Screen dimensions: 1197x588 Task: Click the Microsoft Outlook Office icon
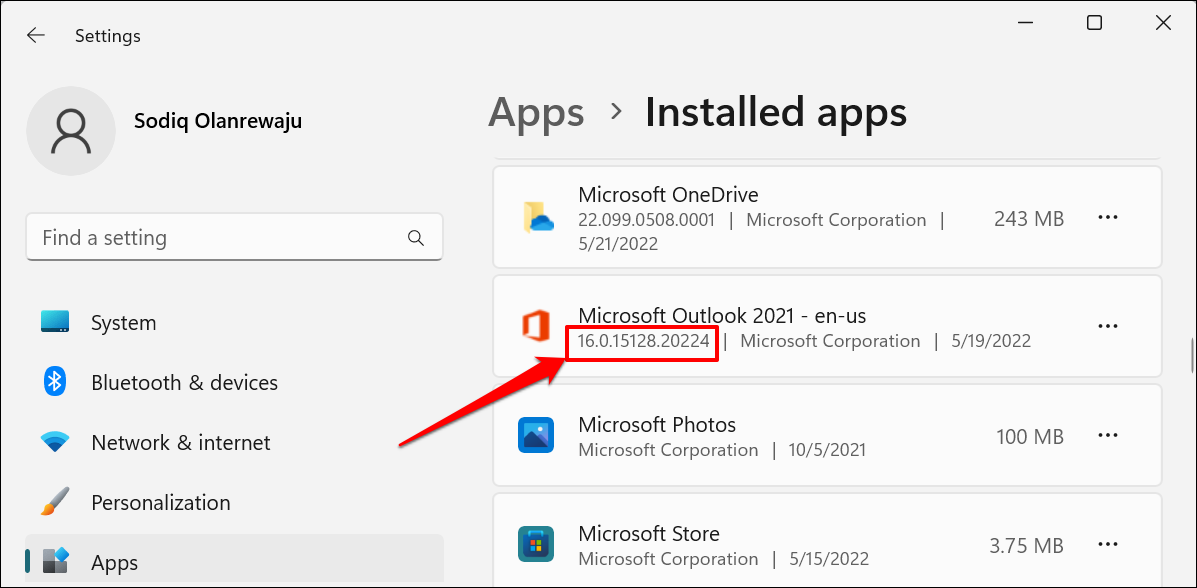click(x=537, y=327)
